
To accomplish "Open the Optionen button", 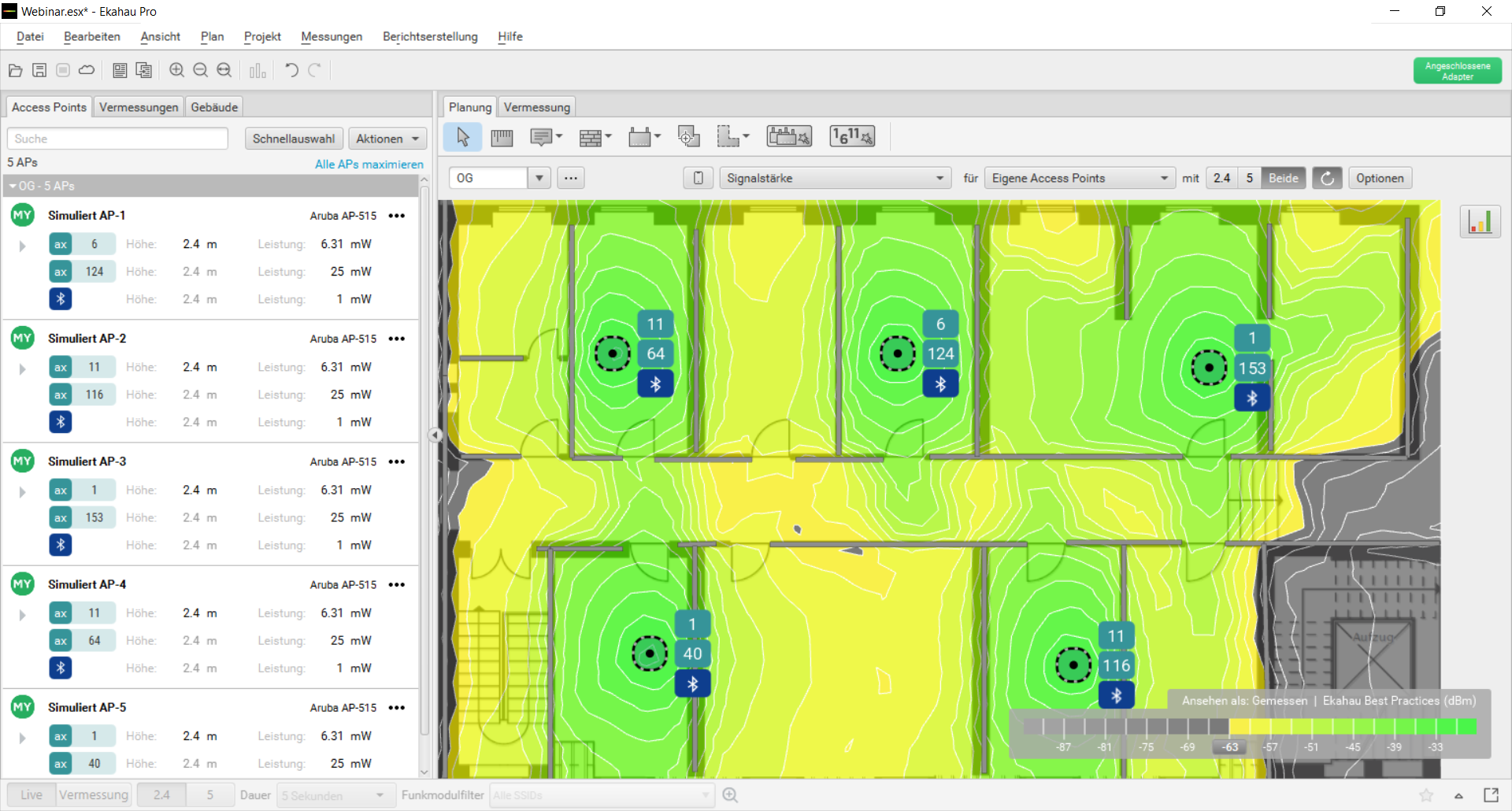I will point(1380,178).
